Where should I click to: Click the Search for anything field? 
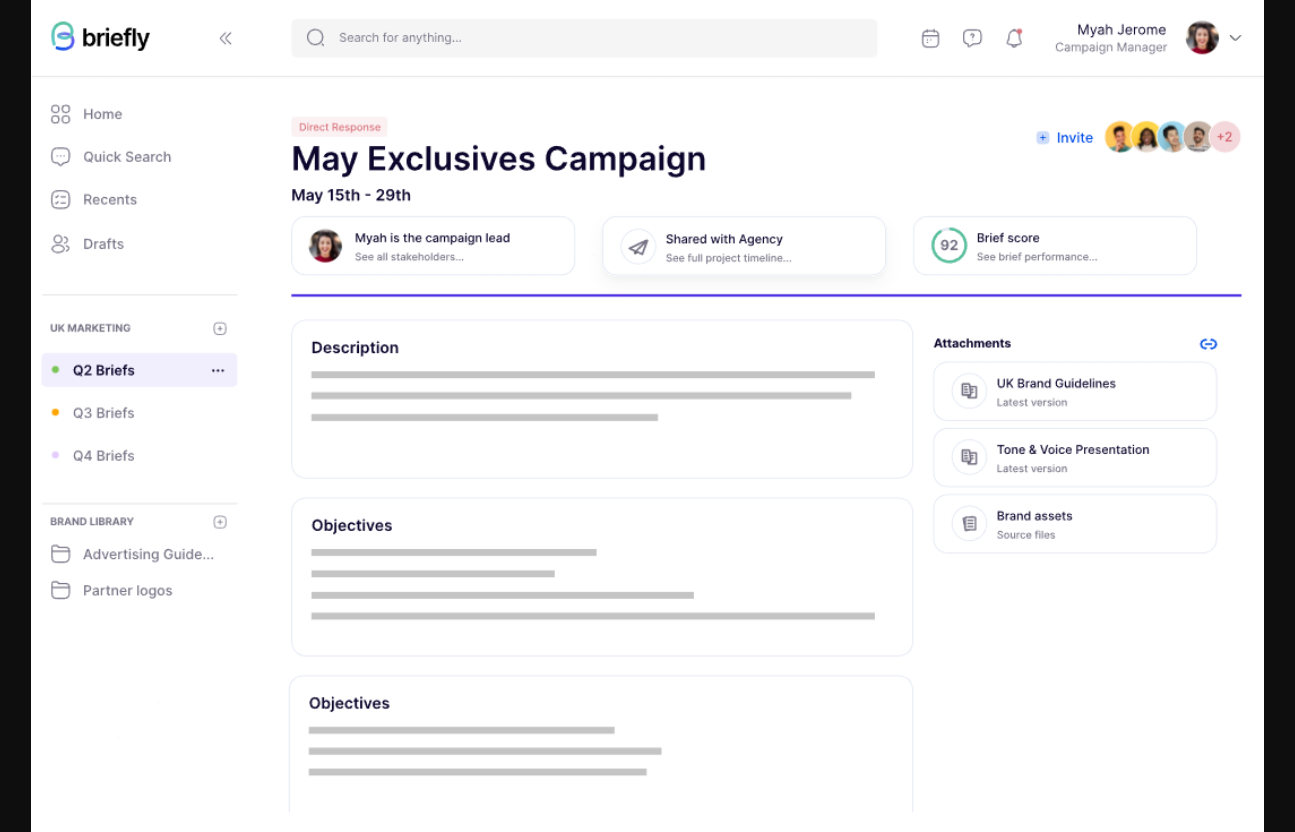[x=584, y=38]
